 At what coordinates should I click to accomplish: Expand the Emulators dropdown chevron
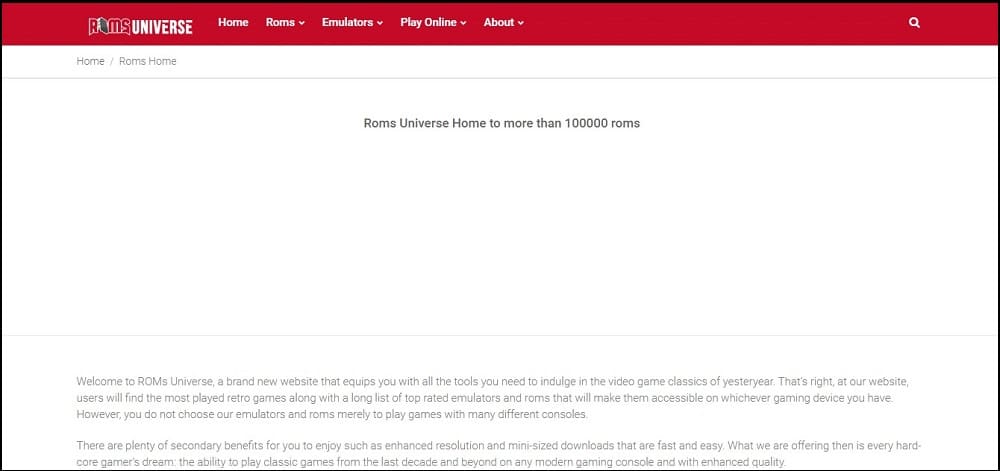point(380,23)
